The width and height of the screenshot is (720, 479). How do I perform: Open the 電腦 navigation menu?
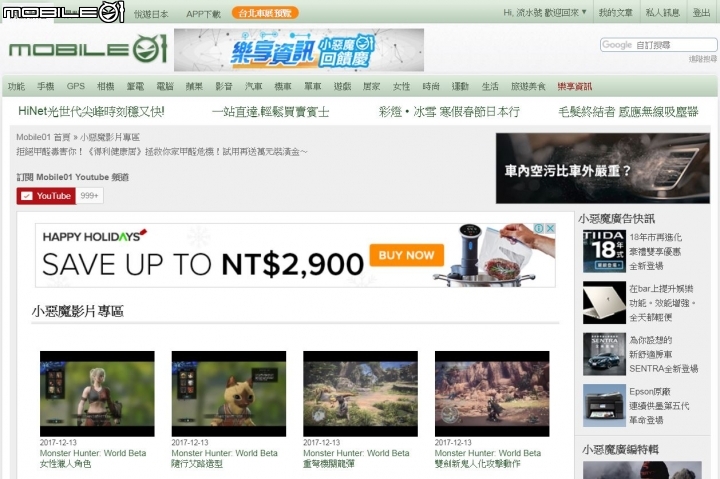[x=165, y=86]
